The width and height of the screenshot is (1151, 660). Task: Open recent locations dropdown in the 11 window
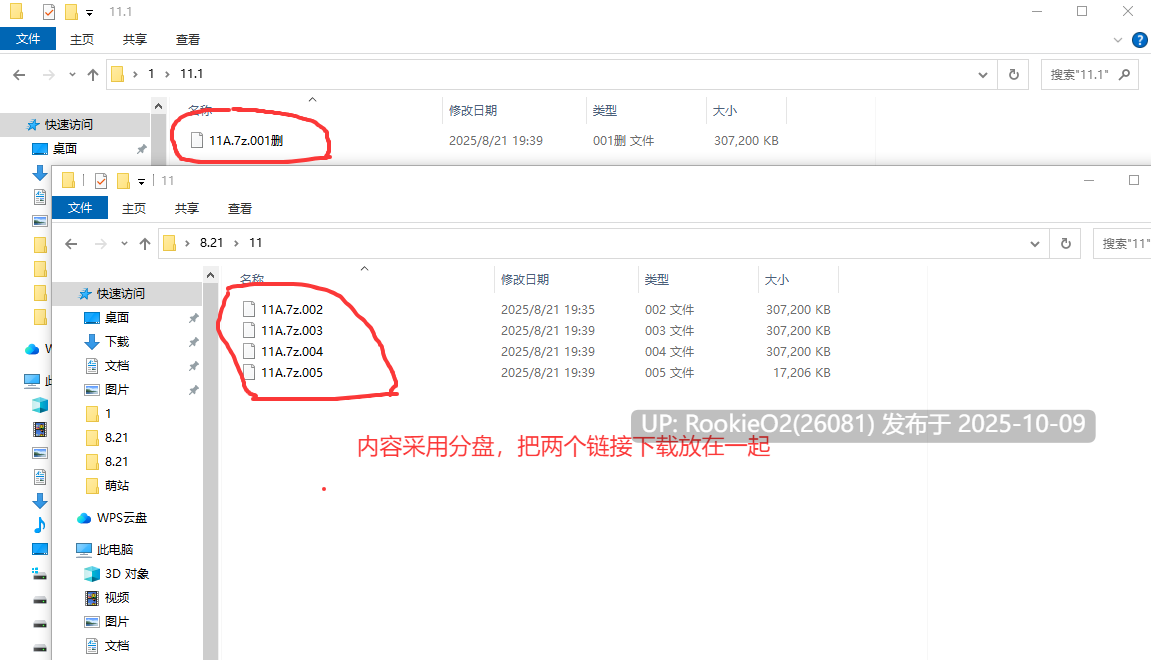pyautogui.click(x=124, y=244)
